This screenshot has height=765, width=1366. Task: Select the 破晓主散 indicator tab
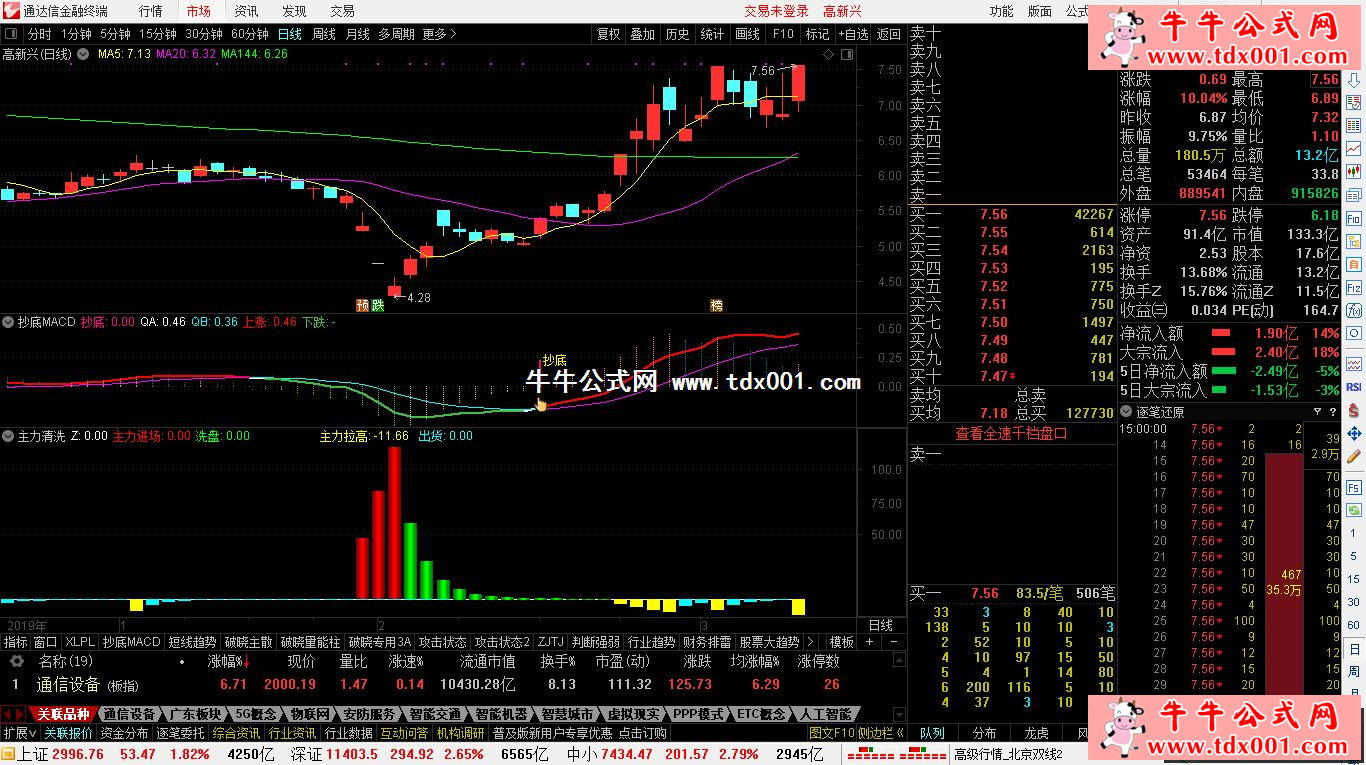248,642
